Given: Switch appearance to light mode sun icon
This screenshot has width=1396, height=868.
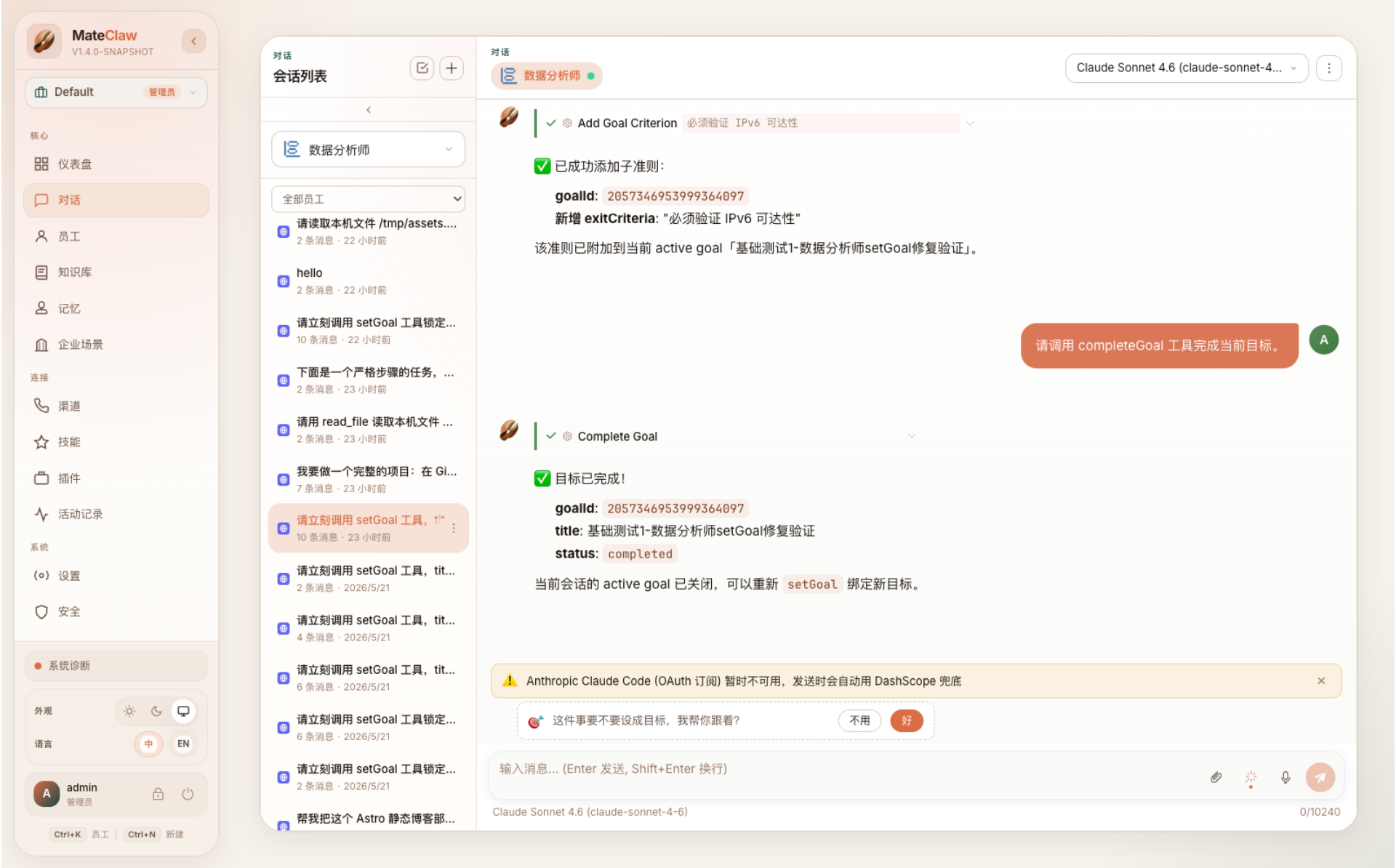Looking at the screenshot, I should pos(129,711).
